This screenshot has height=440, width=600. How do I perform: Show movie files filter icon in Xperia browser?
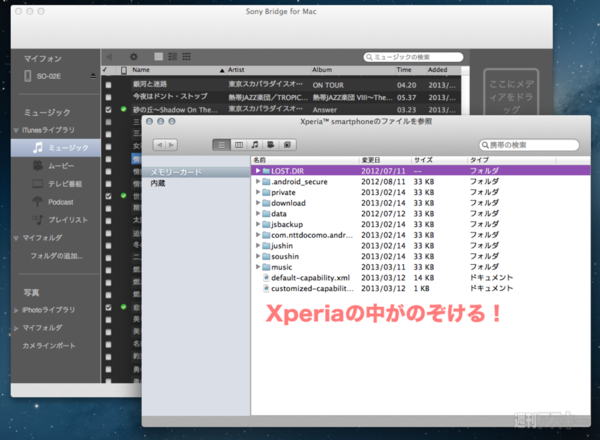point(271,145)
